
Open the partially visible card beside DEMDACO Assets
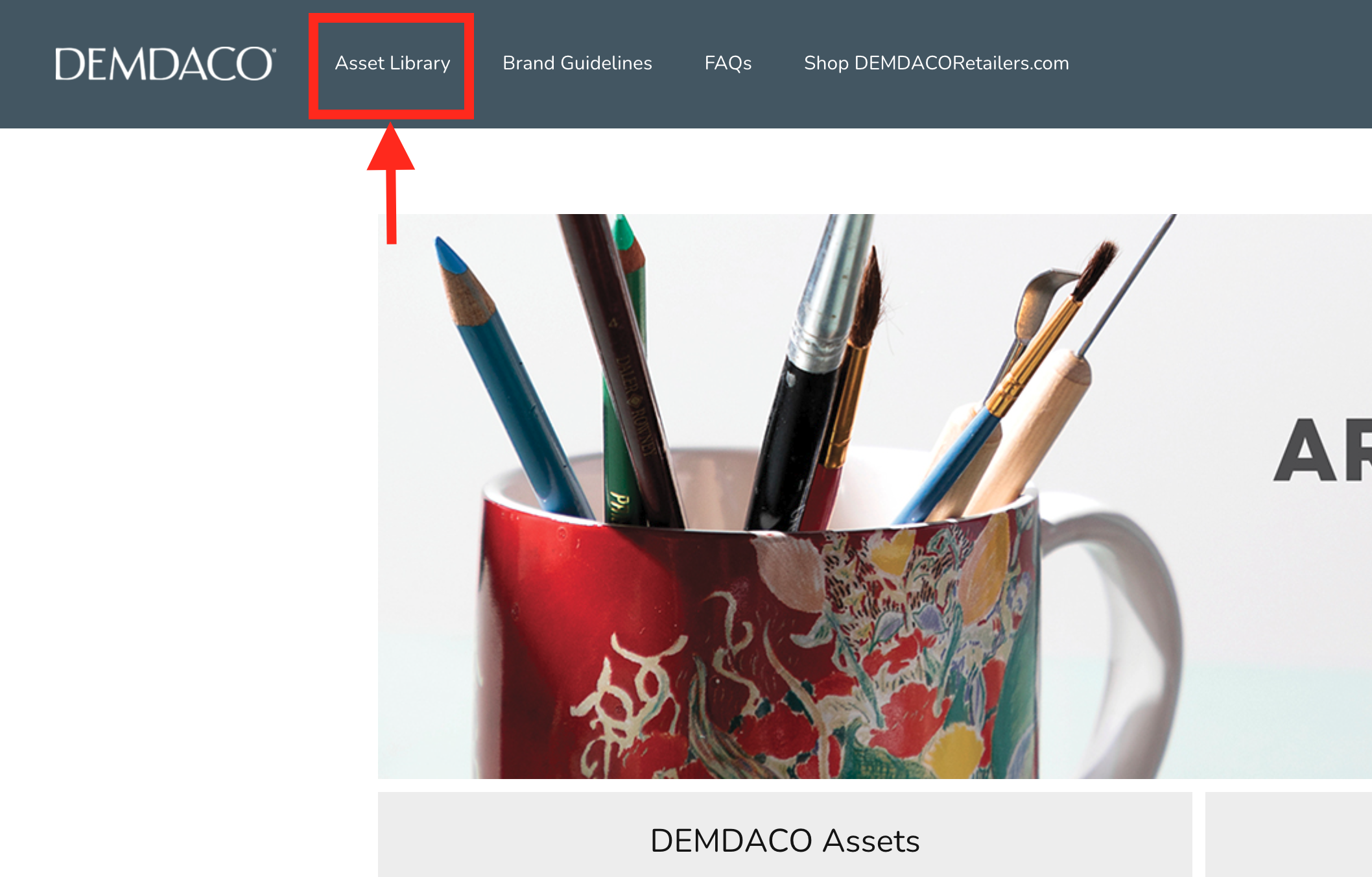pos(1288,835)
